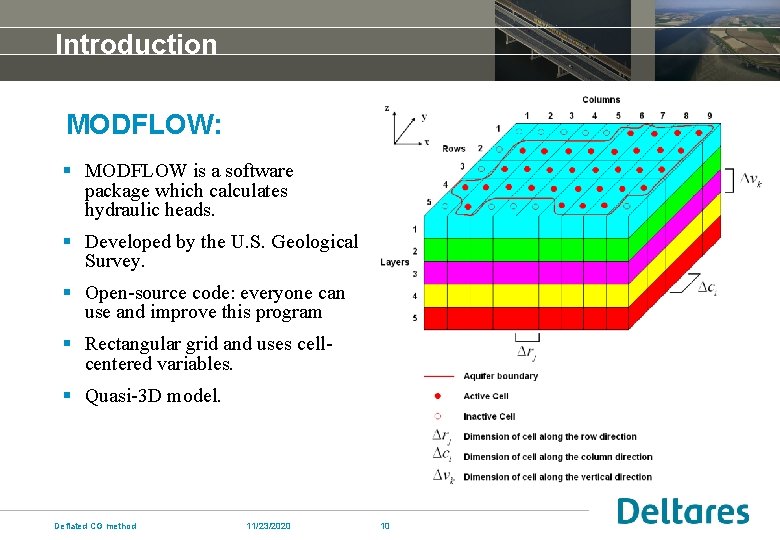Click the cyan layer 1 front face

click(x=526, y=227)
